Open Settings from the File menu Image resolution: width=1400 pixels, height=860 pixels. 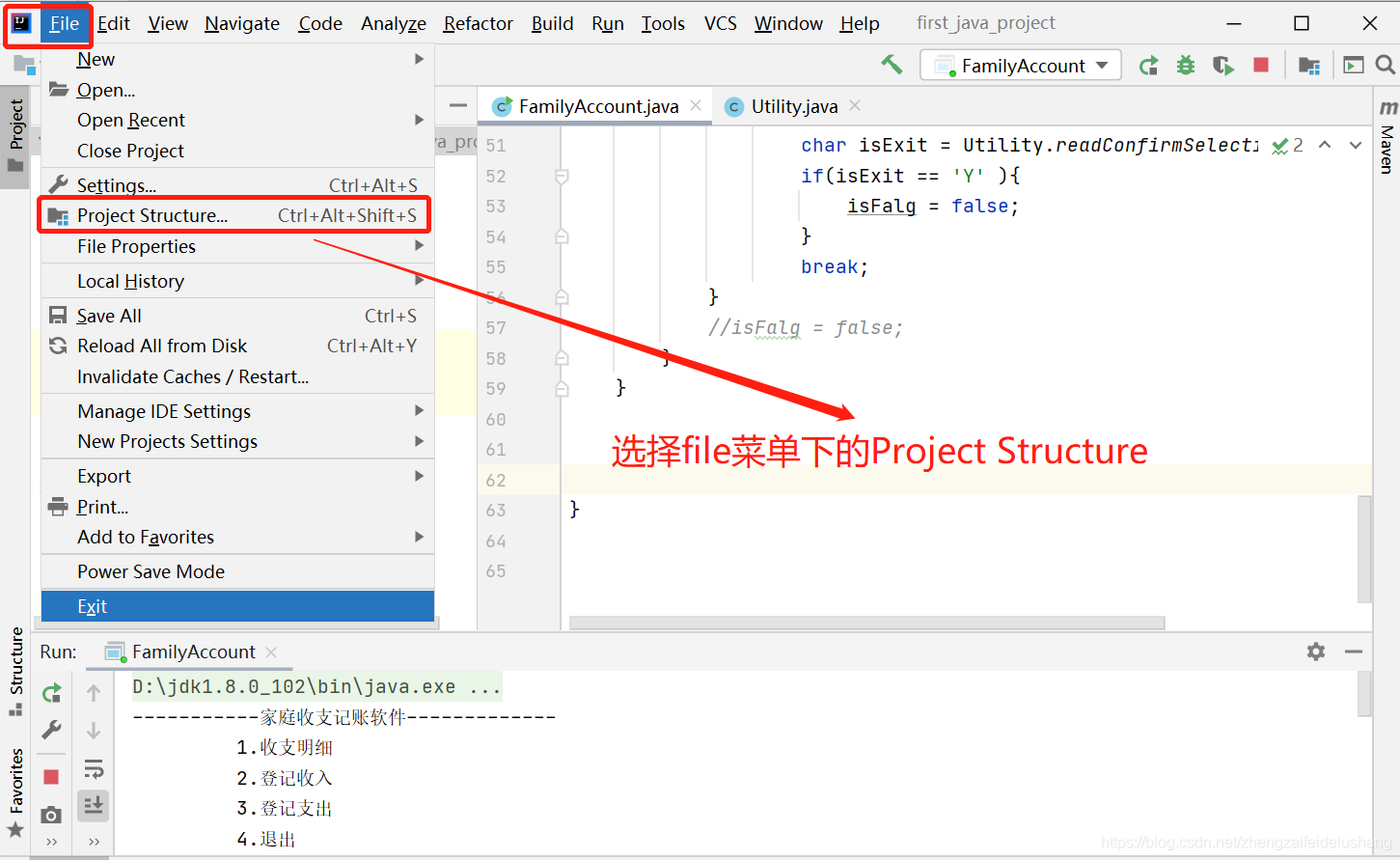click(237, 185)
